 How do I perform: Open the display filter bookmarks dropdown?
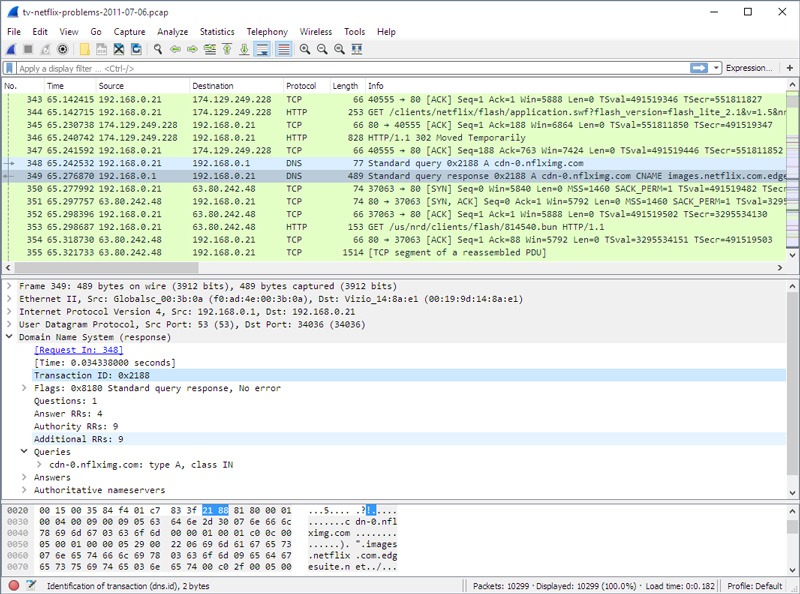(x=10, y=68)
